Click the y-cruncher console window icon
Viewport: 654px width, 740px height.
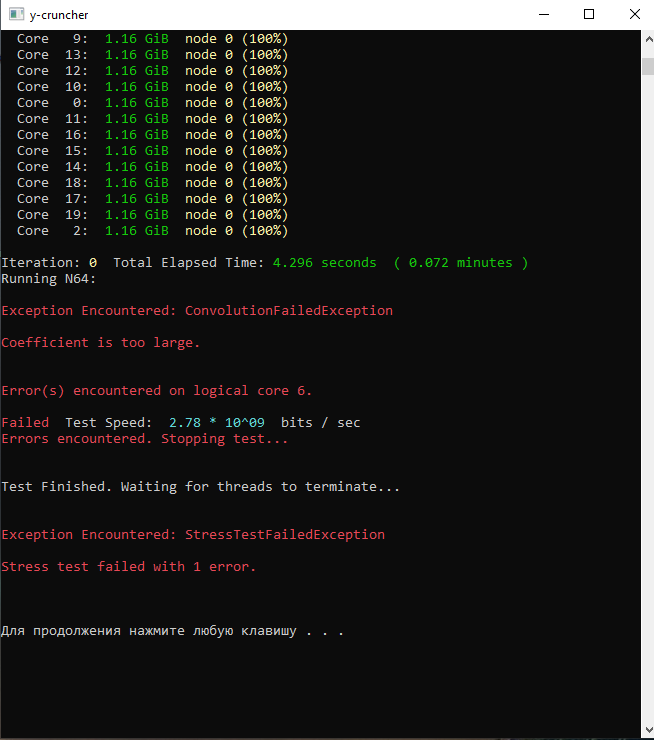(17, 14)
